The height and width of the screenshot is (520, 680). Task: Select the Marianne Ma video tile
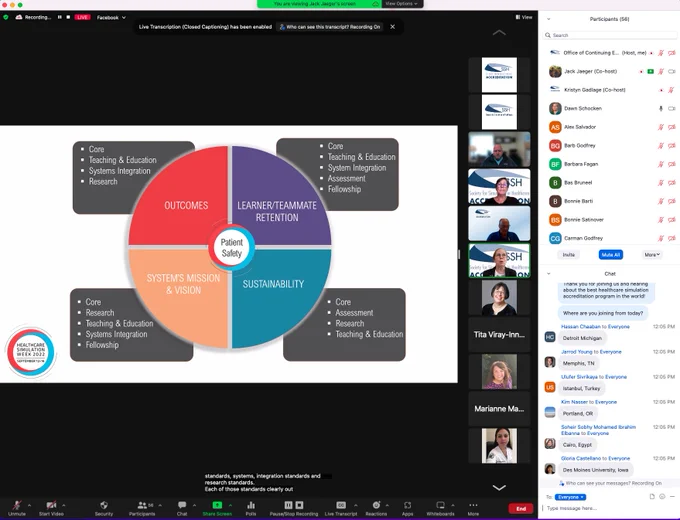499,409
